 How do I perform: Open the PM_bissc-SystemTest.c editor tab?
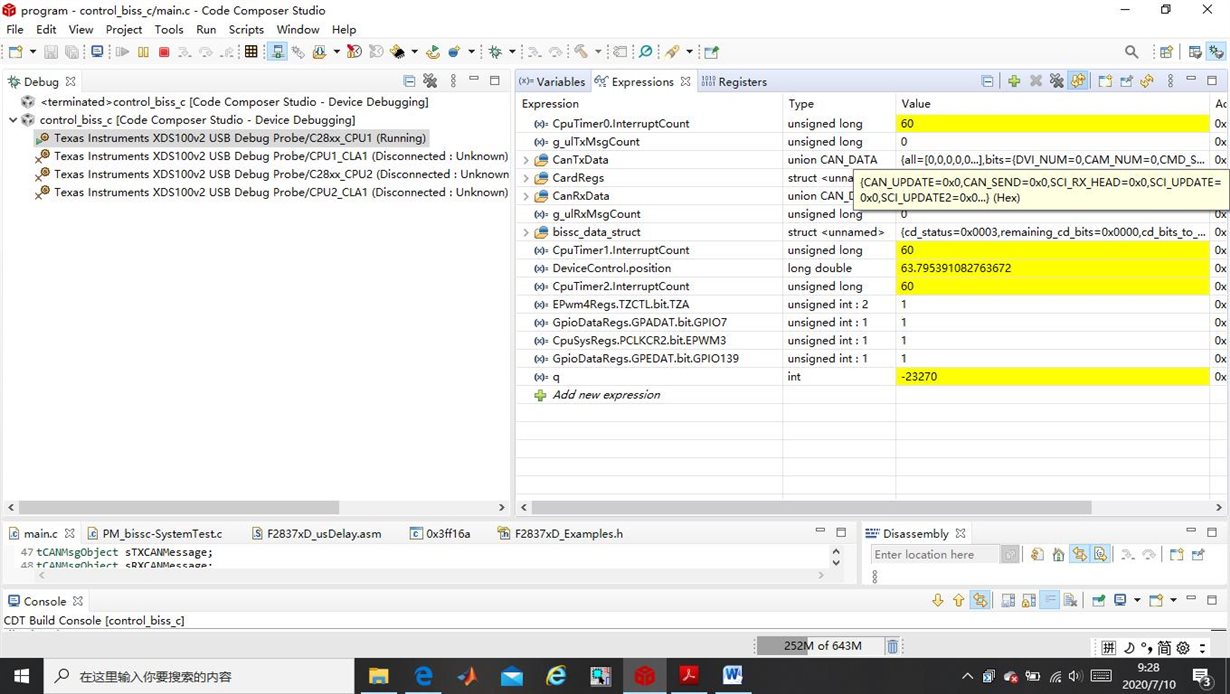[162, 534]
